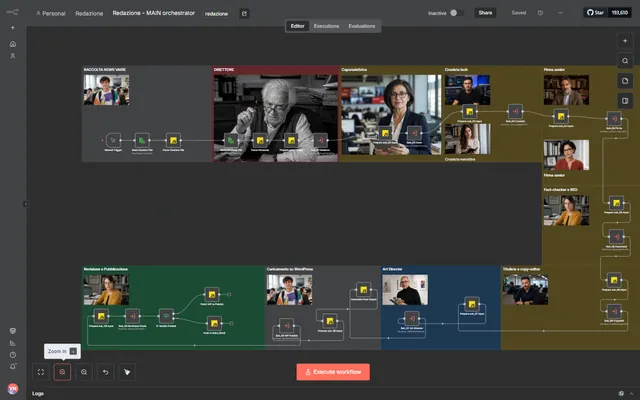Click the Share button
Screen dimensions: 640x400
(x=485, y=13)
